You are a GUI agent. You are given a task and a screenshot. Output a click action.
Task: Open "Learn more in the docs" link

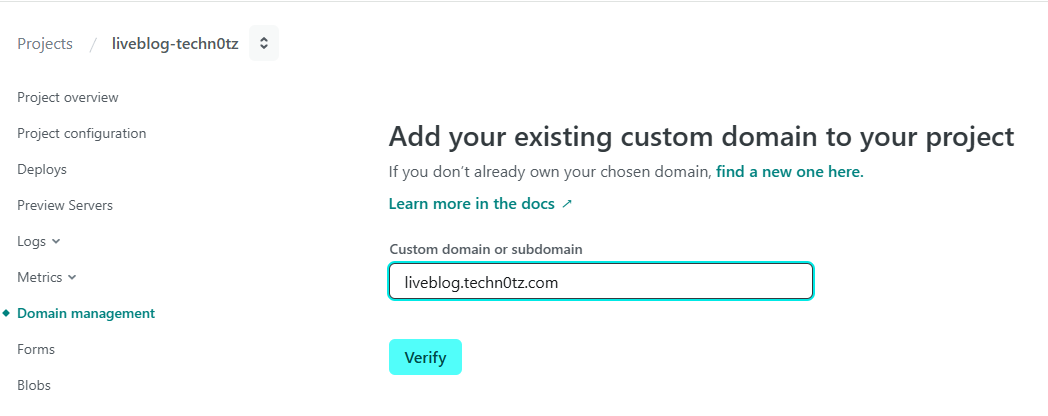tap(472, 204)
